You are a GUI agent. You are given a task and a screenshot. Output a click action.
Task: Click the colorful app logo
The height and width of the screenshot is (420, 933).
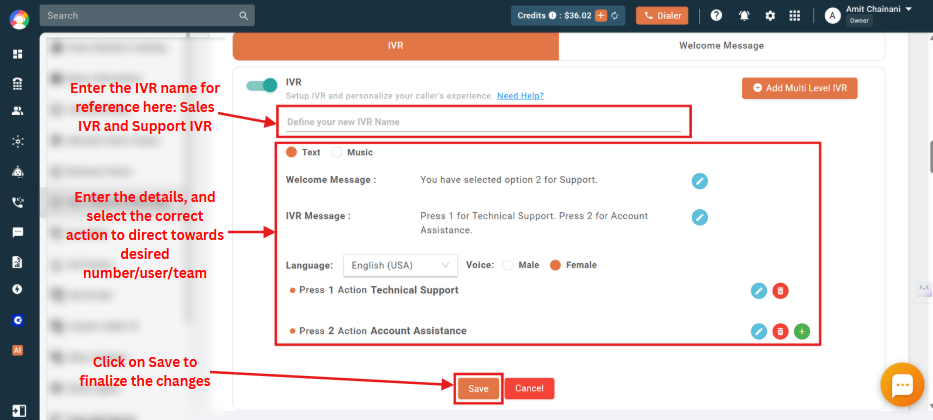coord(19,19)
